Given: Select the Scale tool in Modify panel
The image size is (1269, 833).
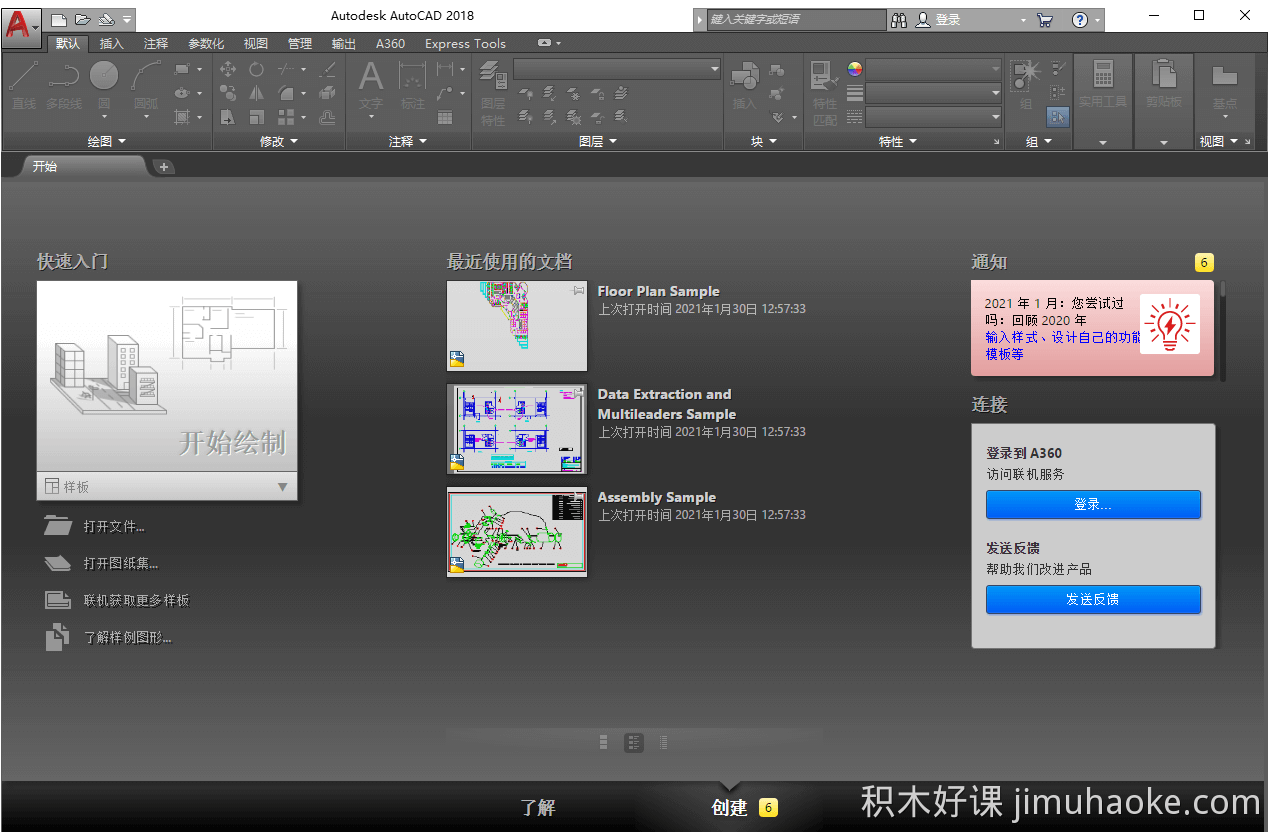Looking at the screenshot, I should 256,117.
